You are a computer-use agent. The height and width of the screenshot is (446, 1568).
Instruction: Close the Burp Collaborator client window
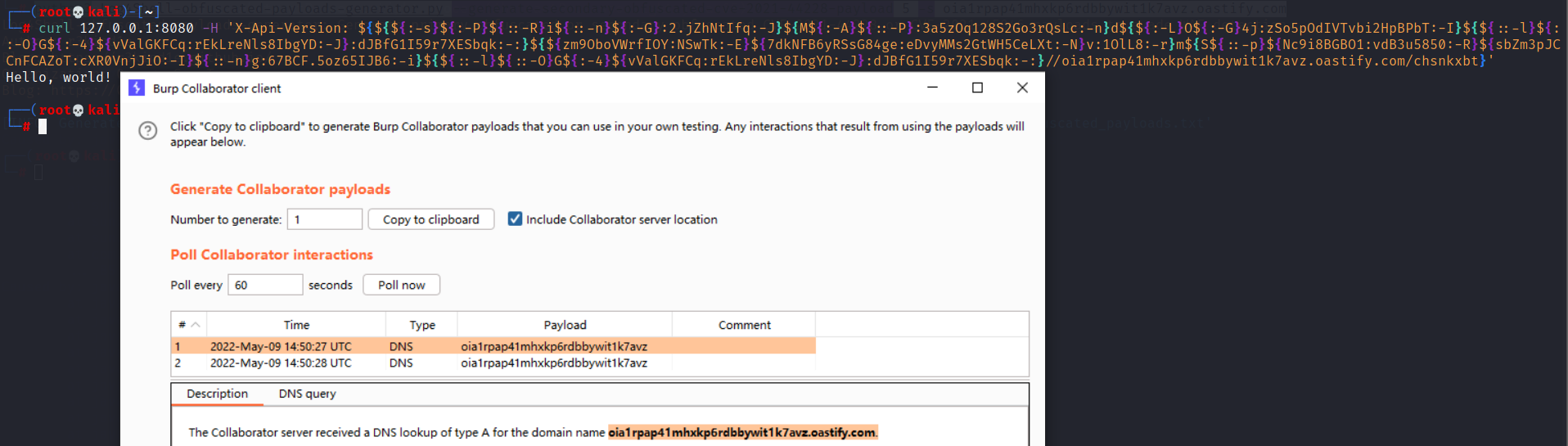point(1022,88)
